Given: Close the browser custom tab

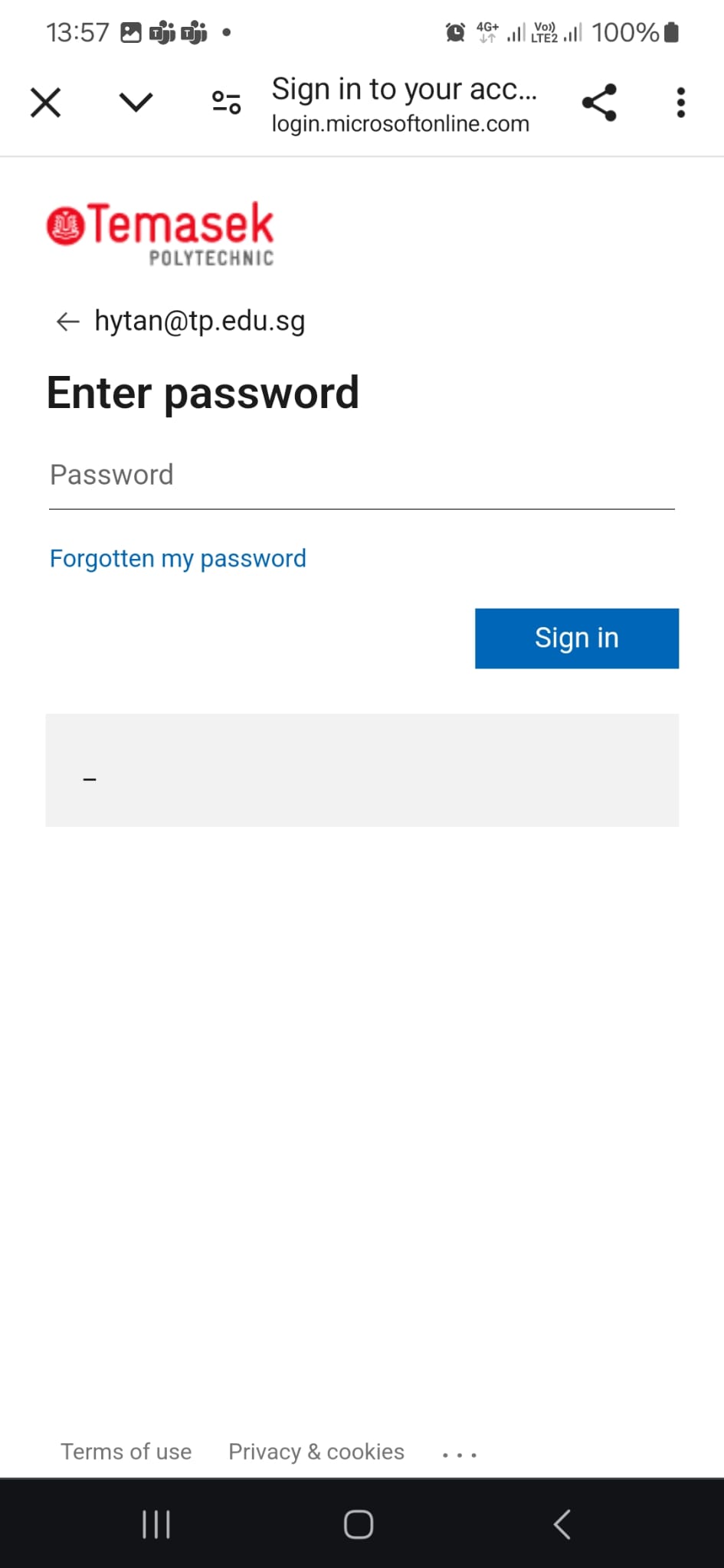Looking at the screenshot, I should 45,103.
